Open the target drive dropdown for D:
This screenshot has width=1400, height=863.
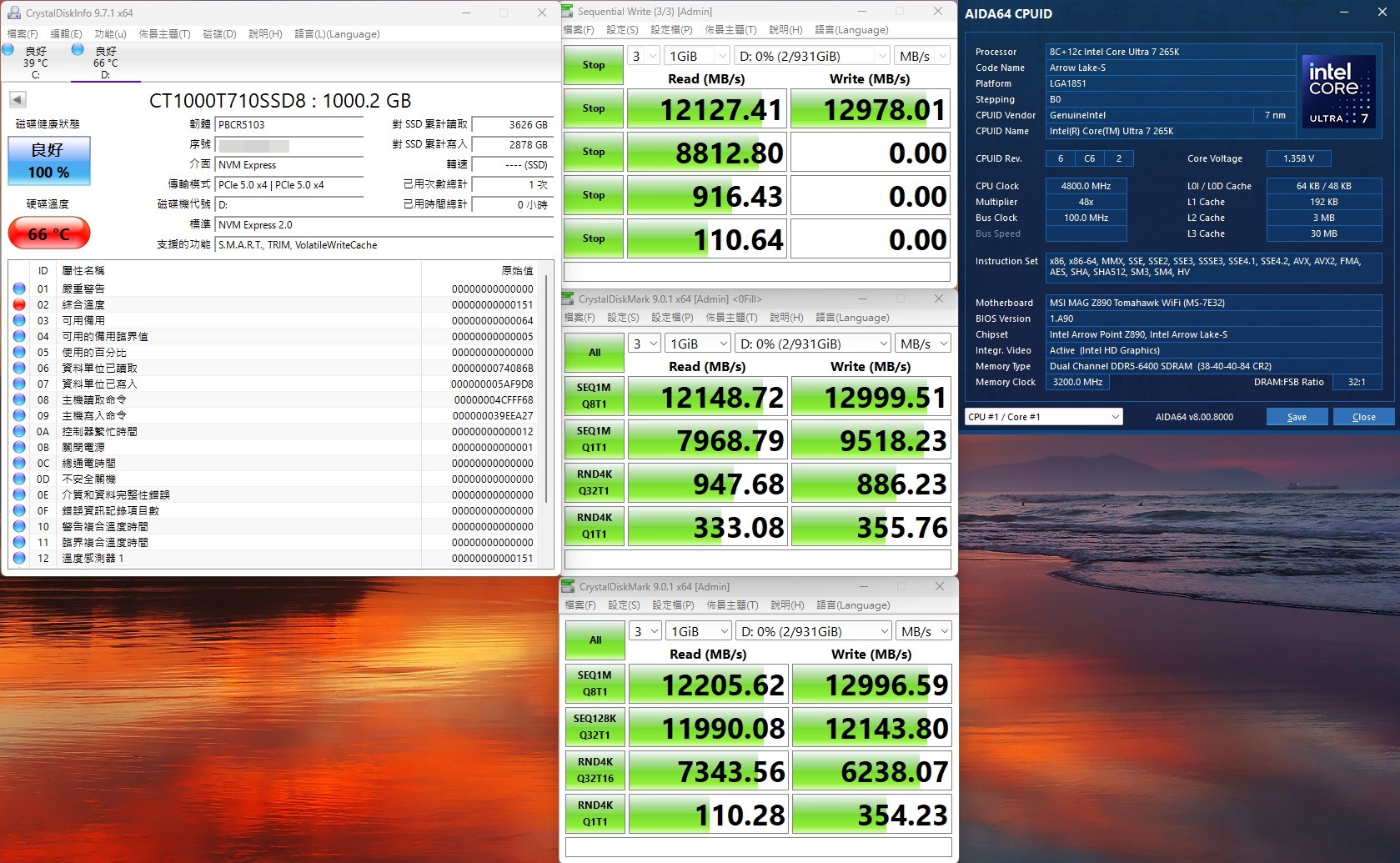click(x=812, y=343)
